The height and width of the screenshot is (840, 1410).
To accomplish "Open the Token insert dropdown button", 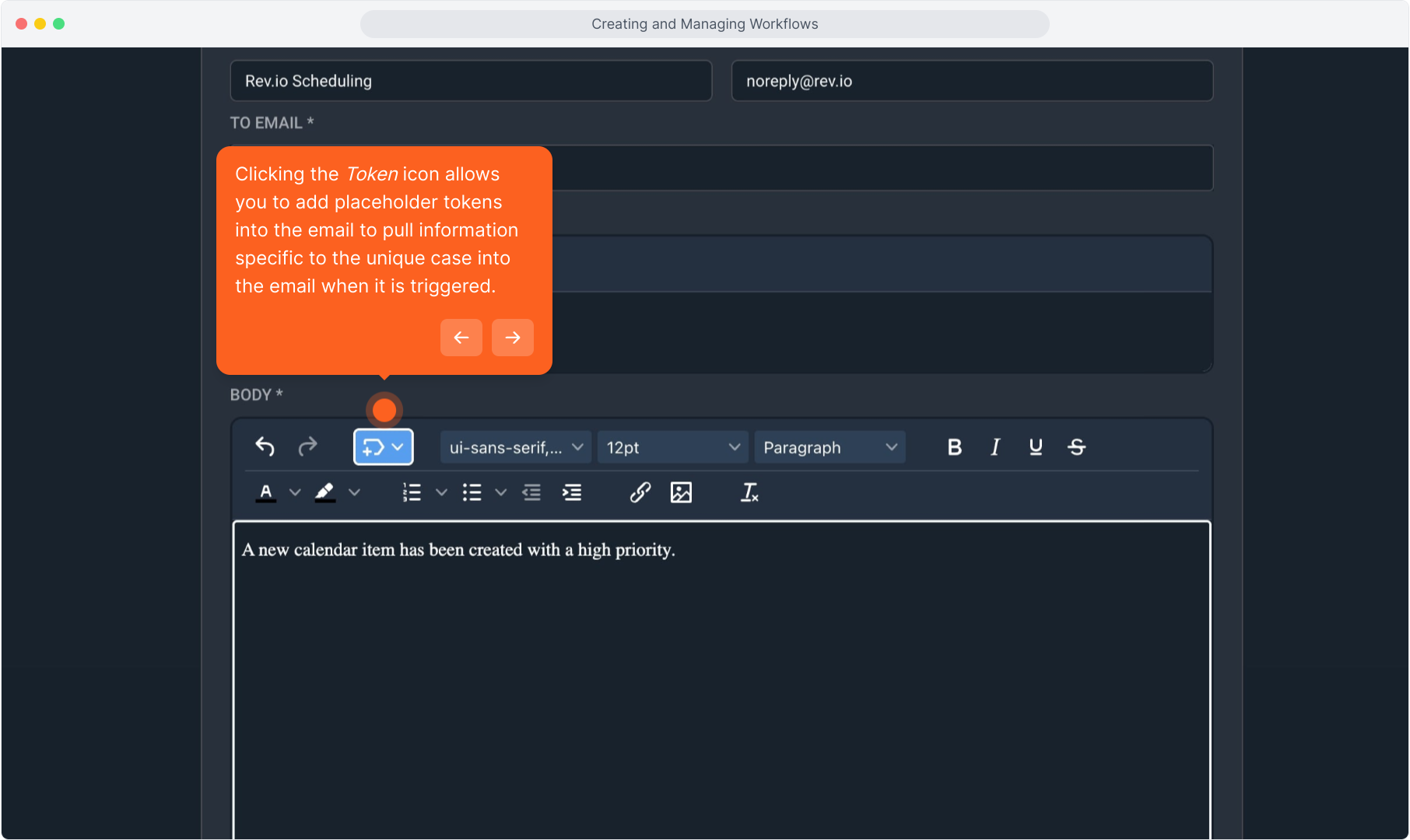I will point(383,447).
